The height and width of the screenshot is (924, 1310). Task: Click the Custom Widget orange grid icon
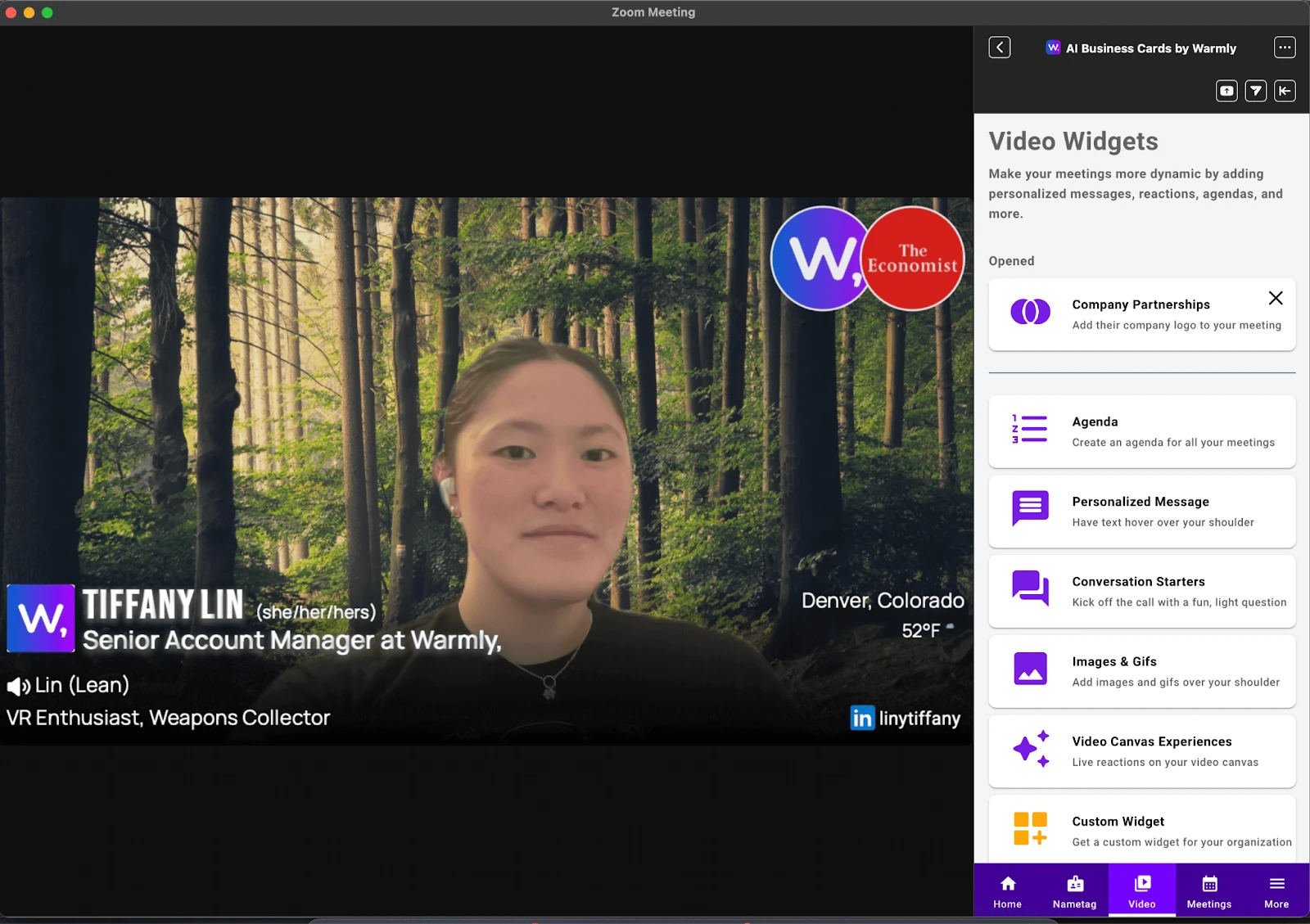1030,828
